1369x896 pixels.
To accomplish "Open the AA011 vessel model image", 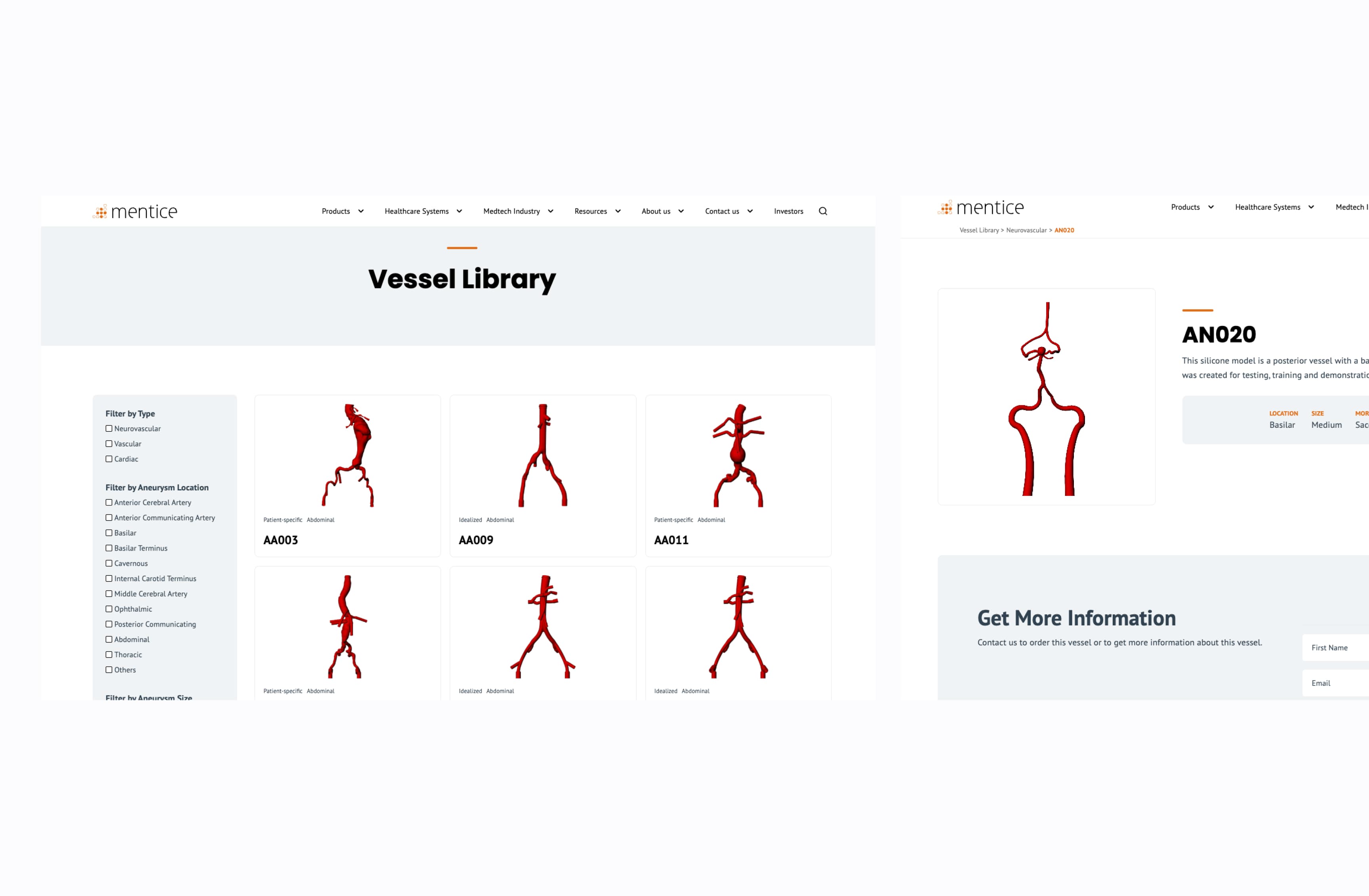I will coord(738,455).
